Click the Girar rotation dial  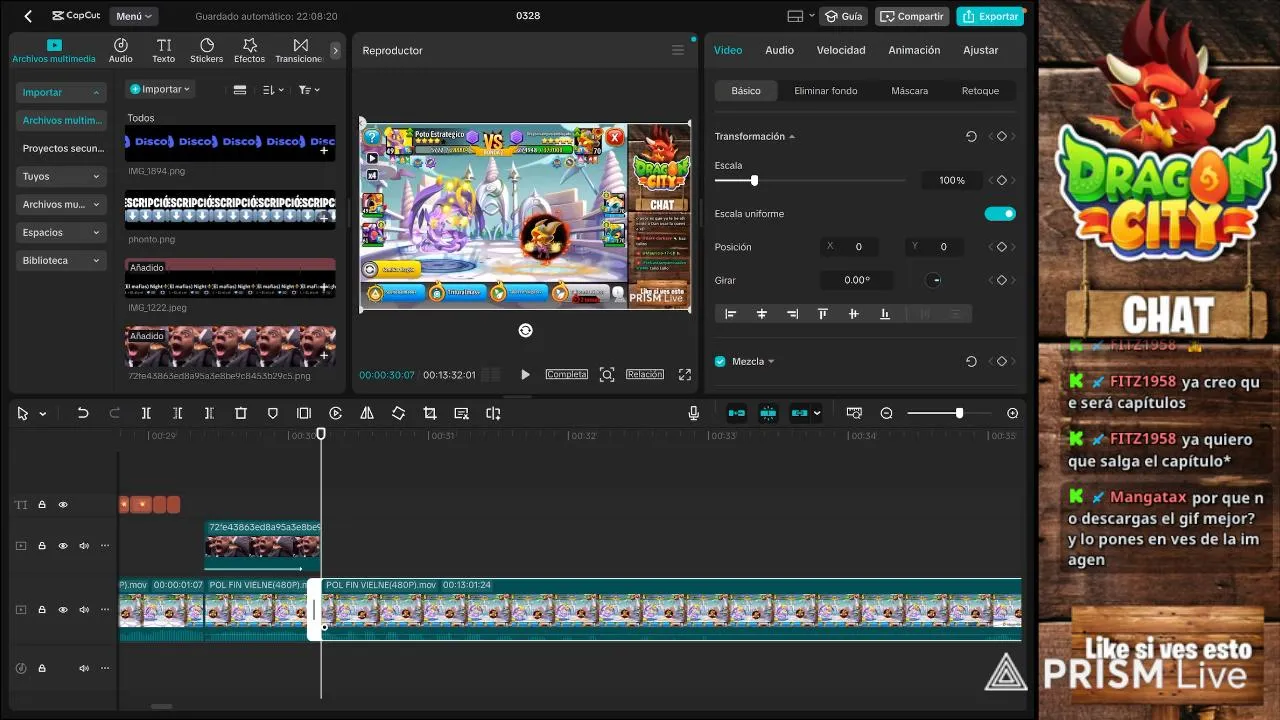point(934,280)
